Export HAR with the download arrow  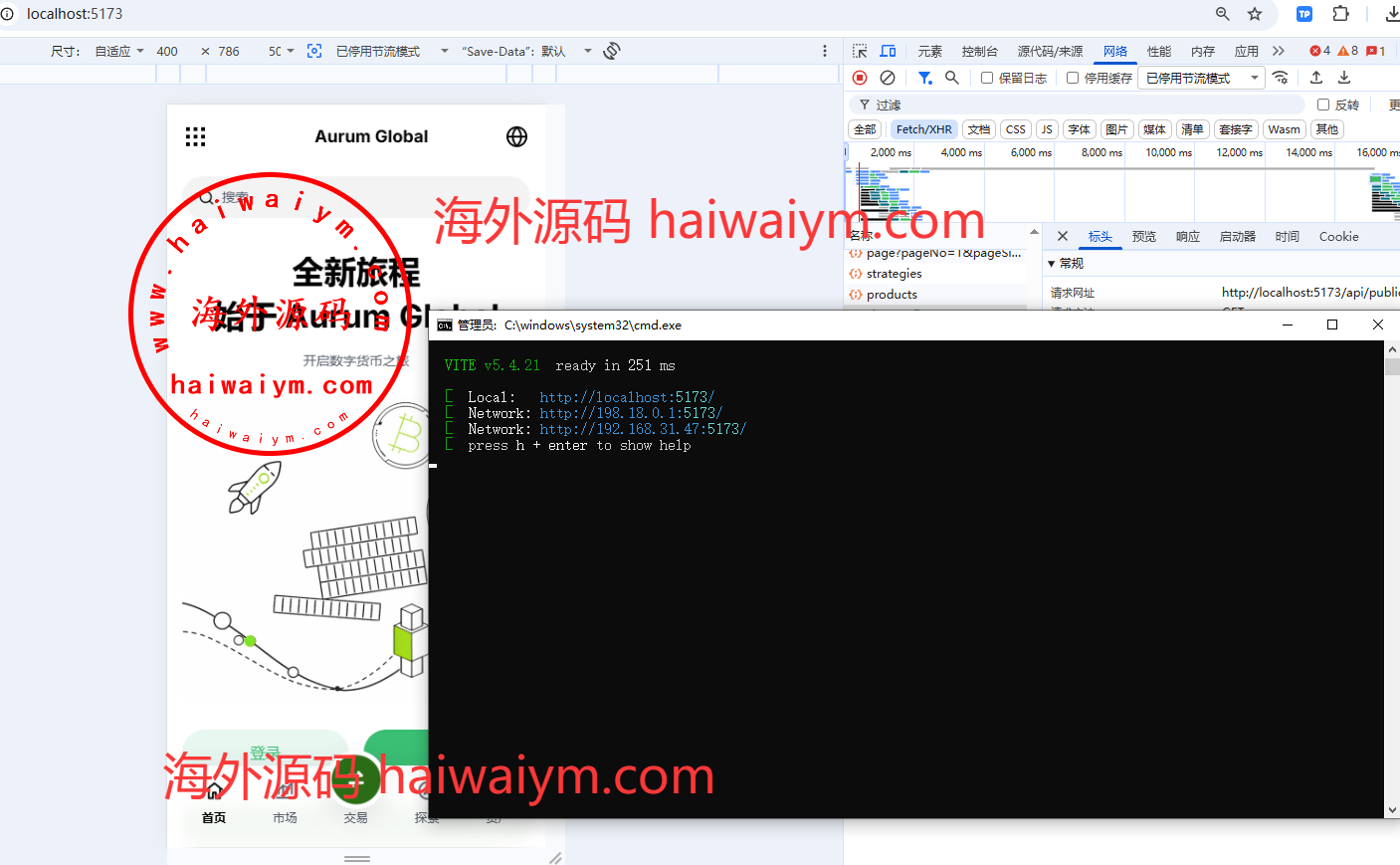point(1344,78)
